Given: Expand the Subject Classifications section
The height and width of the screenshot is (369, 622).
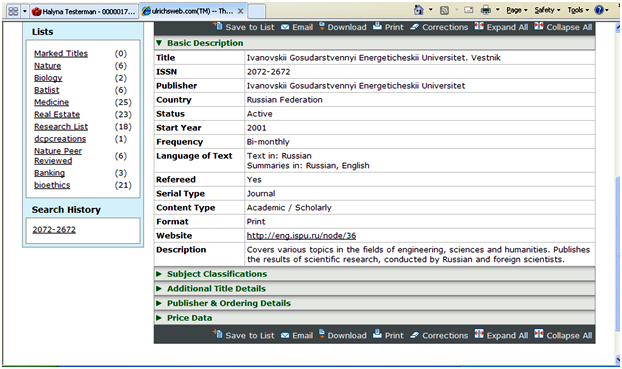Looking at the screenshot, I should tap(159, 274).
